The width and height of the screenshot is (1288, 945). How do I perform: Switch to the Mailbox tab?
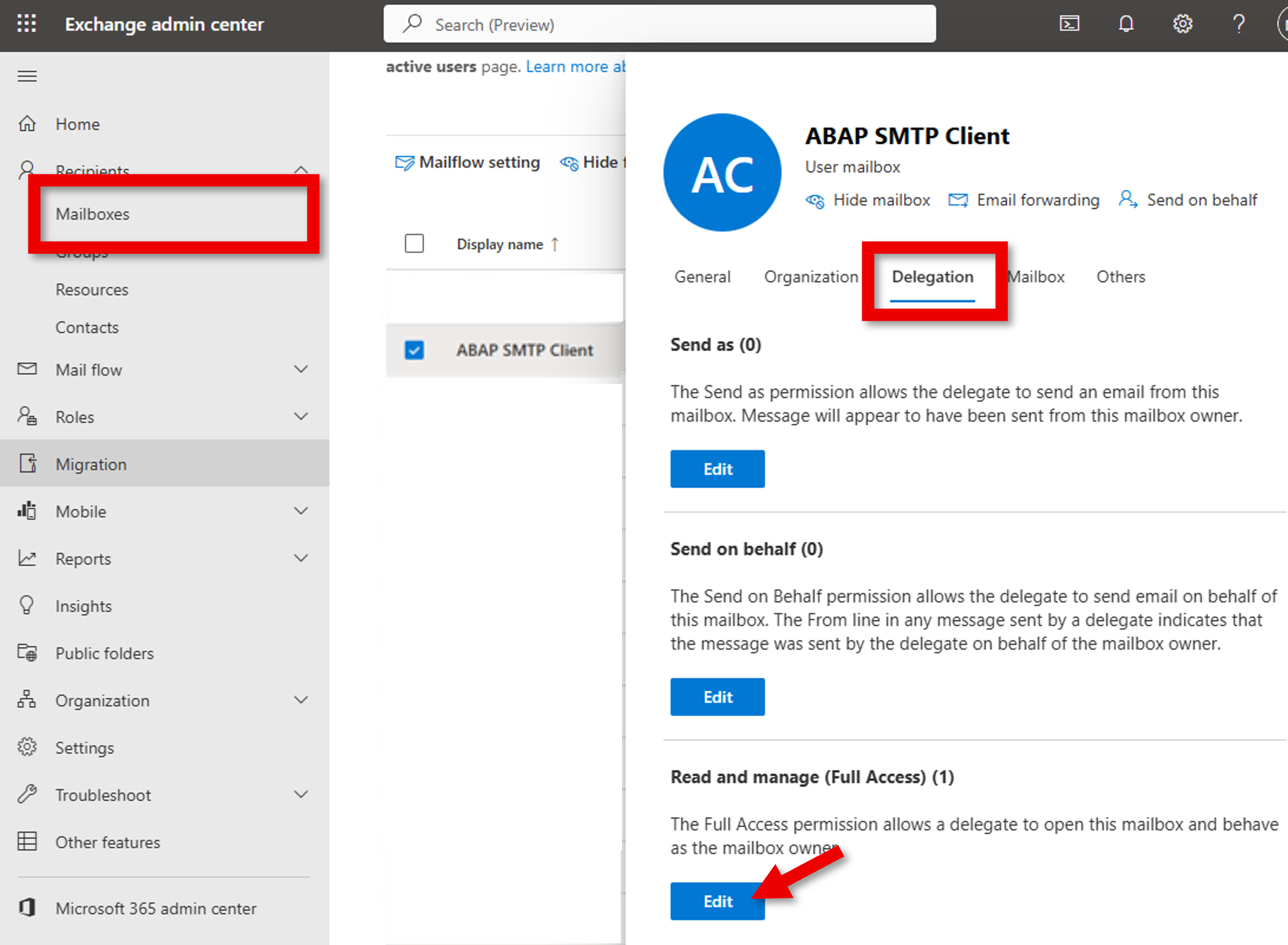1036,277
